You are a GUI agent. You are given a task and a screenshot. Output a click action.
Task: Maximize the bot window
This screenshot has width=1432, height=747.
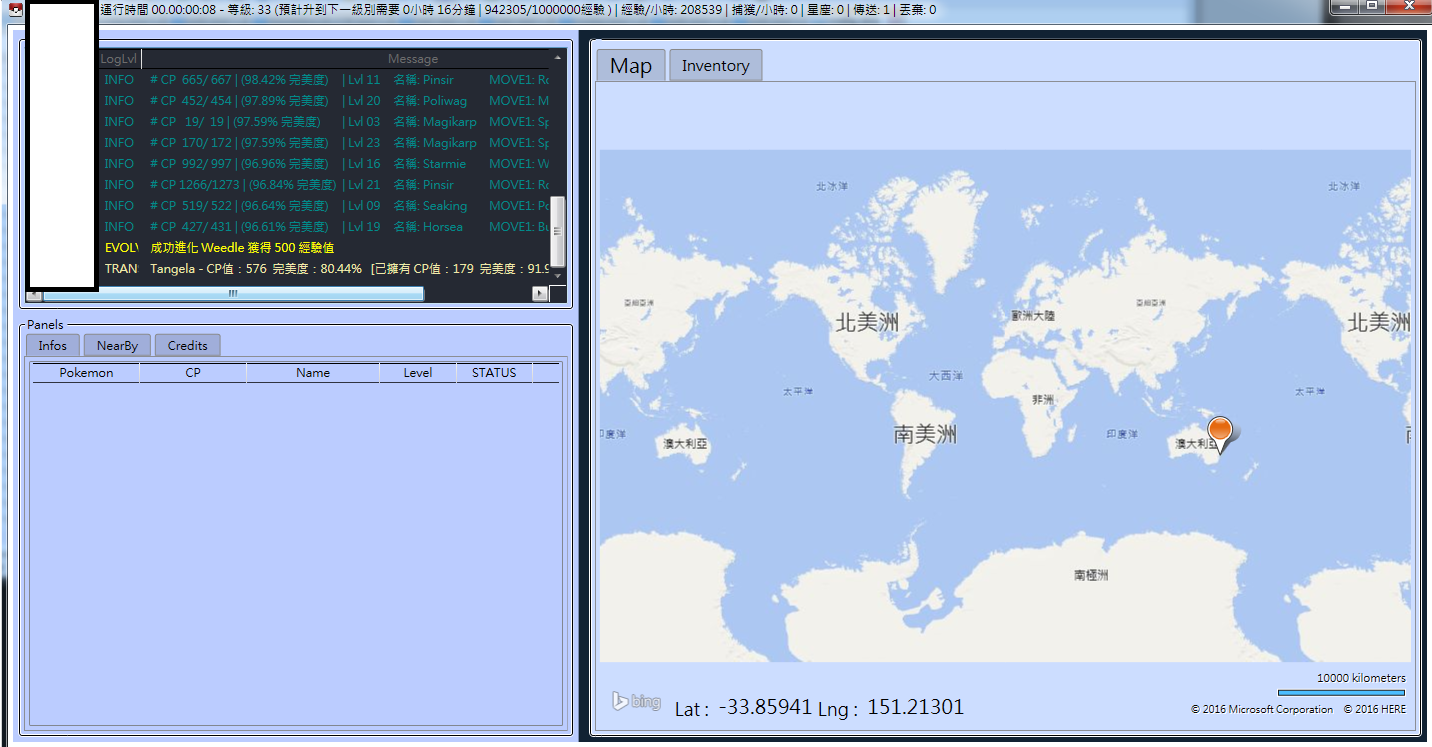point(1372,6)
